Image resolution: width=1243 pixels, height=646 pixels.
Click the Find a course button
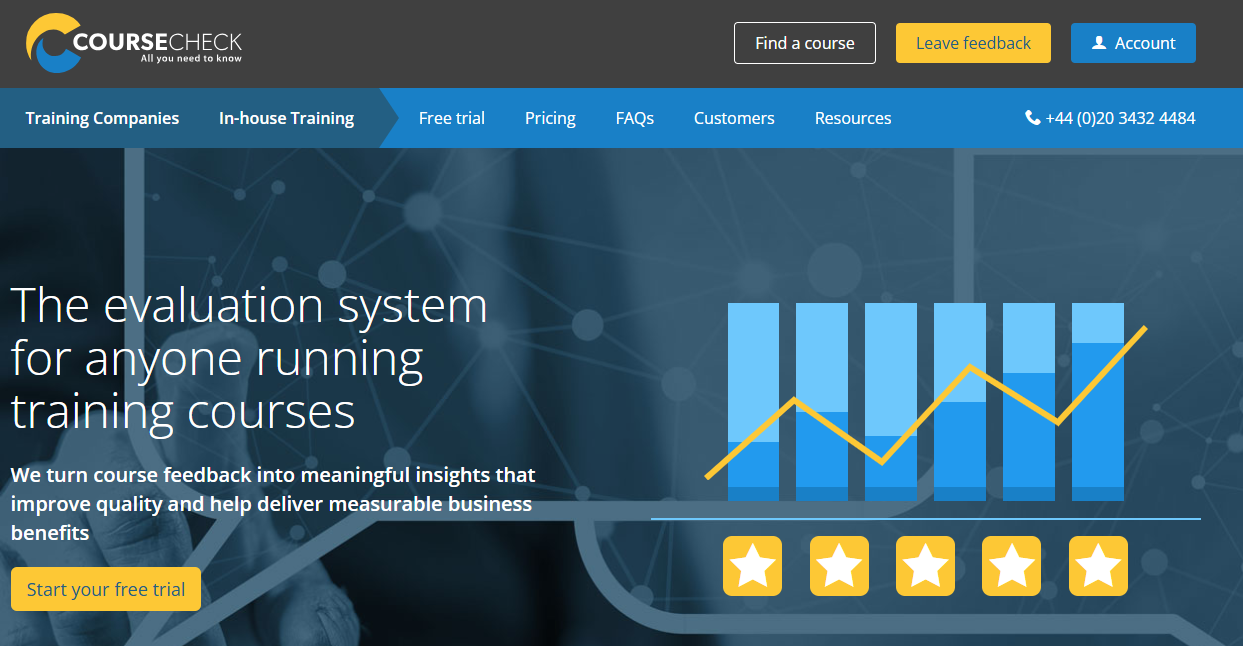point(804,43)
